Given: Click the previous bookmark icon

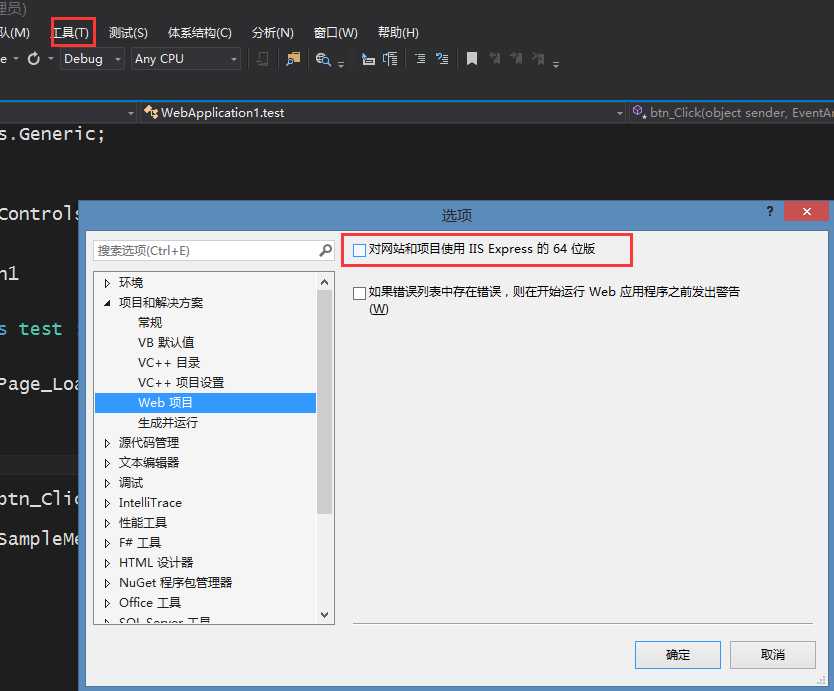Looking at the screenshot, I should click(x=495, y=58).
